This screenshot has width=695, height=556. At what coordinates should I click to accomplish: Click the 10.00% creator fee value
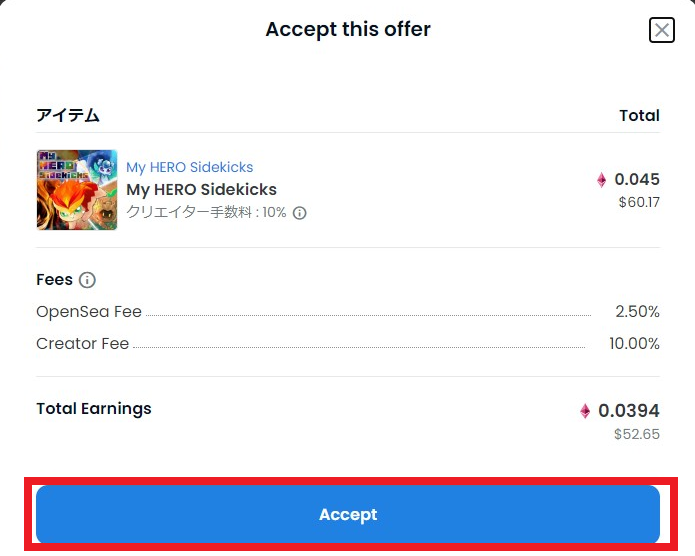634,344
